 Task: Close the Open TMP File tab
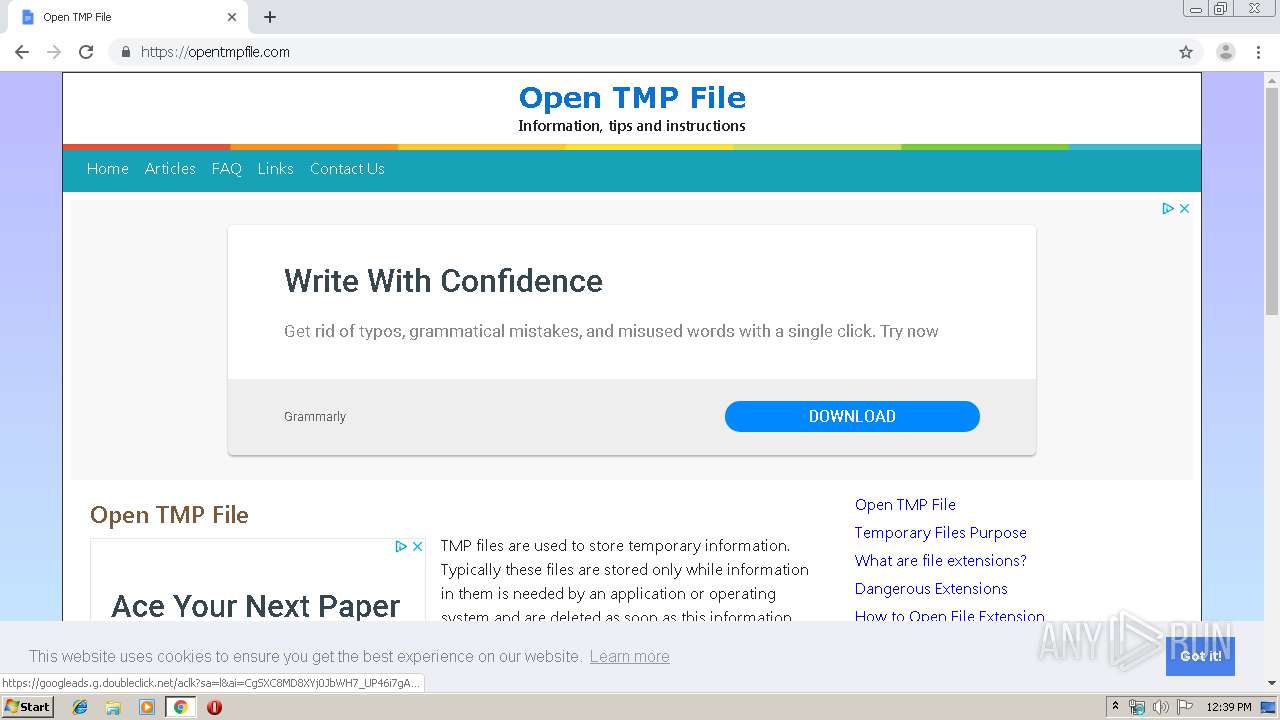[x=232, y=17]
